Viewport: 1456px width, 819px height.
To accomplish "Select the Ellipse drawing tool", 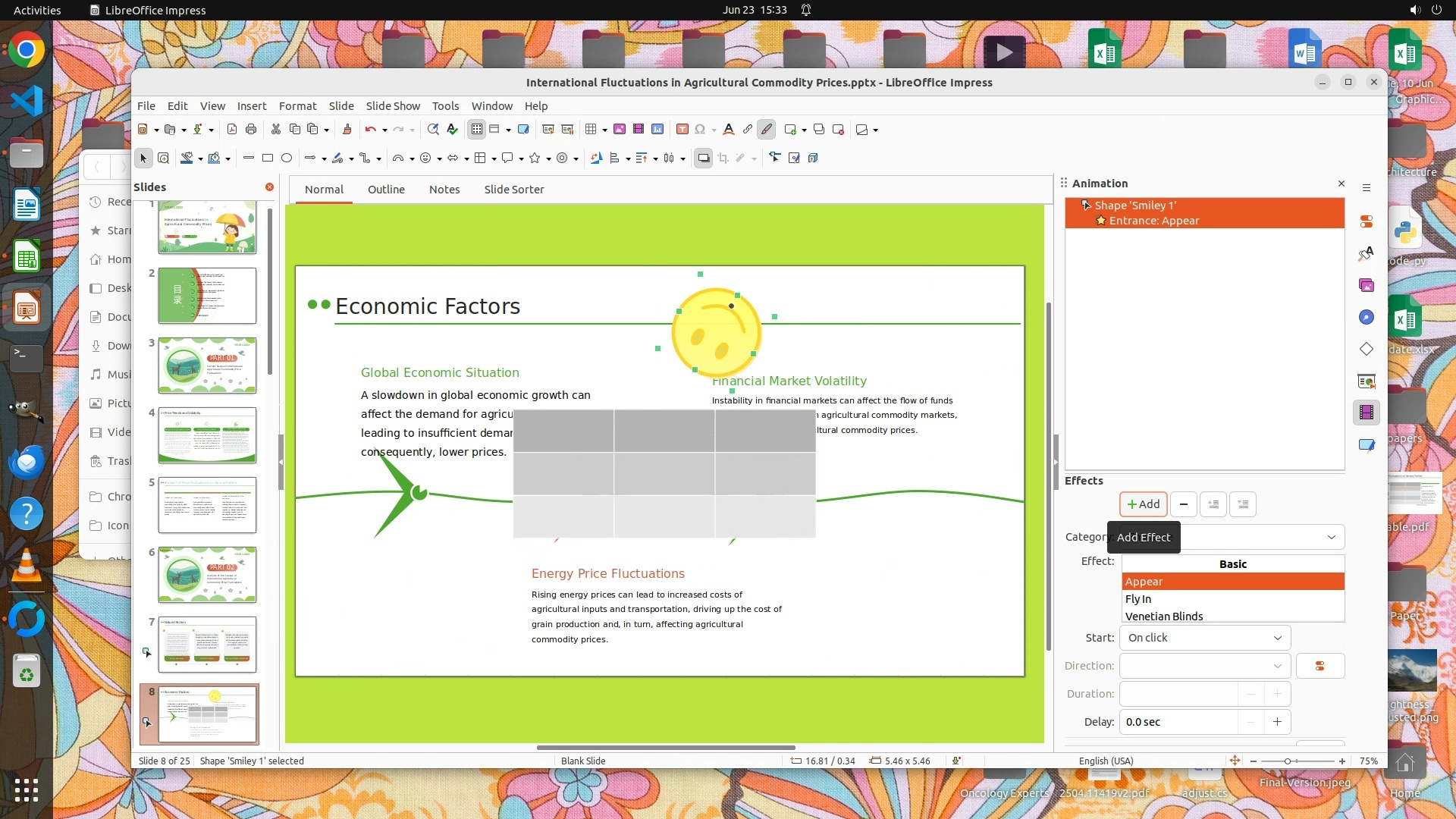I will 287,158.
